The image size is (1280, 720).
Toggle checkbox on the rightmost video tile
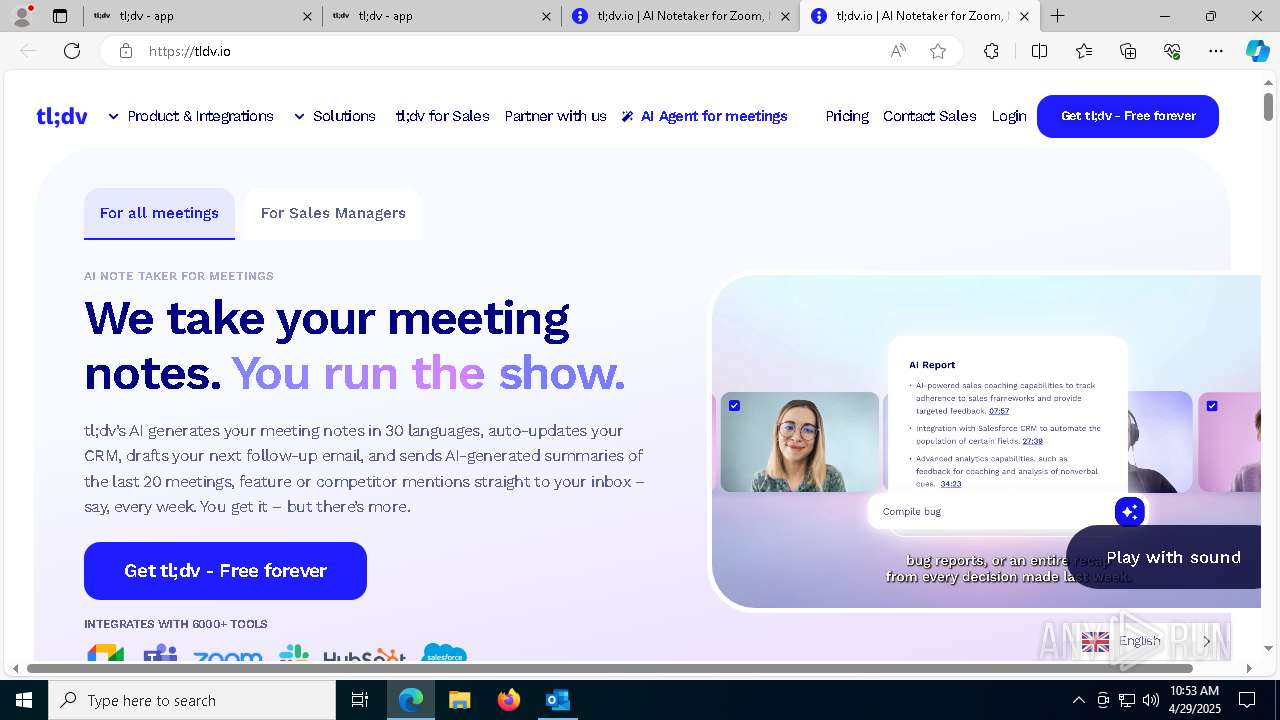click(x=1212, y=405)
